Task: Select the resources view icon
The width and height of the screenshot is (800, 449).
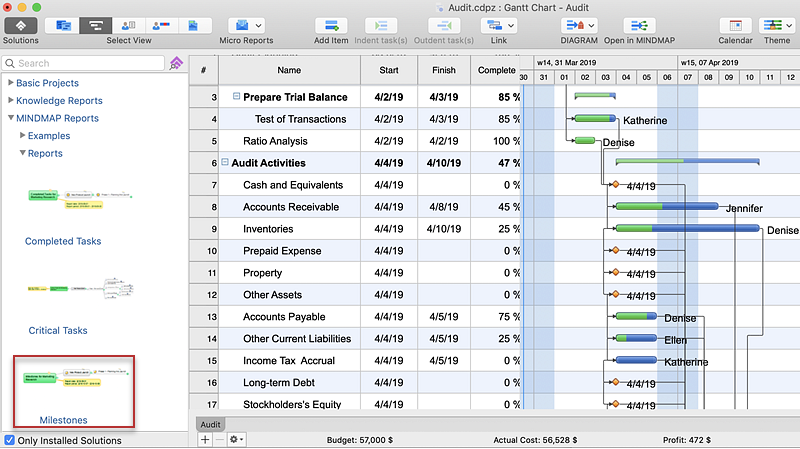Action: pos(128,26)
